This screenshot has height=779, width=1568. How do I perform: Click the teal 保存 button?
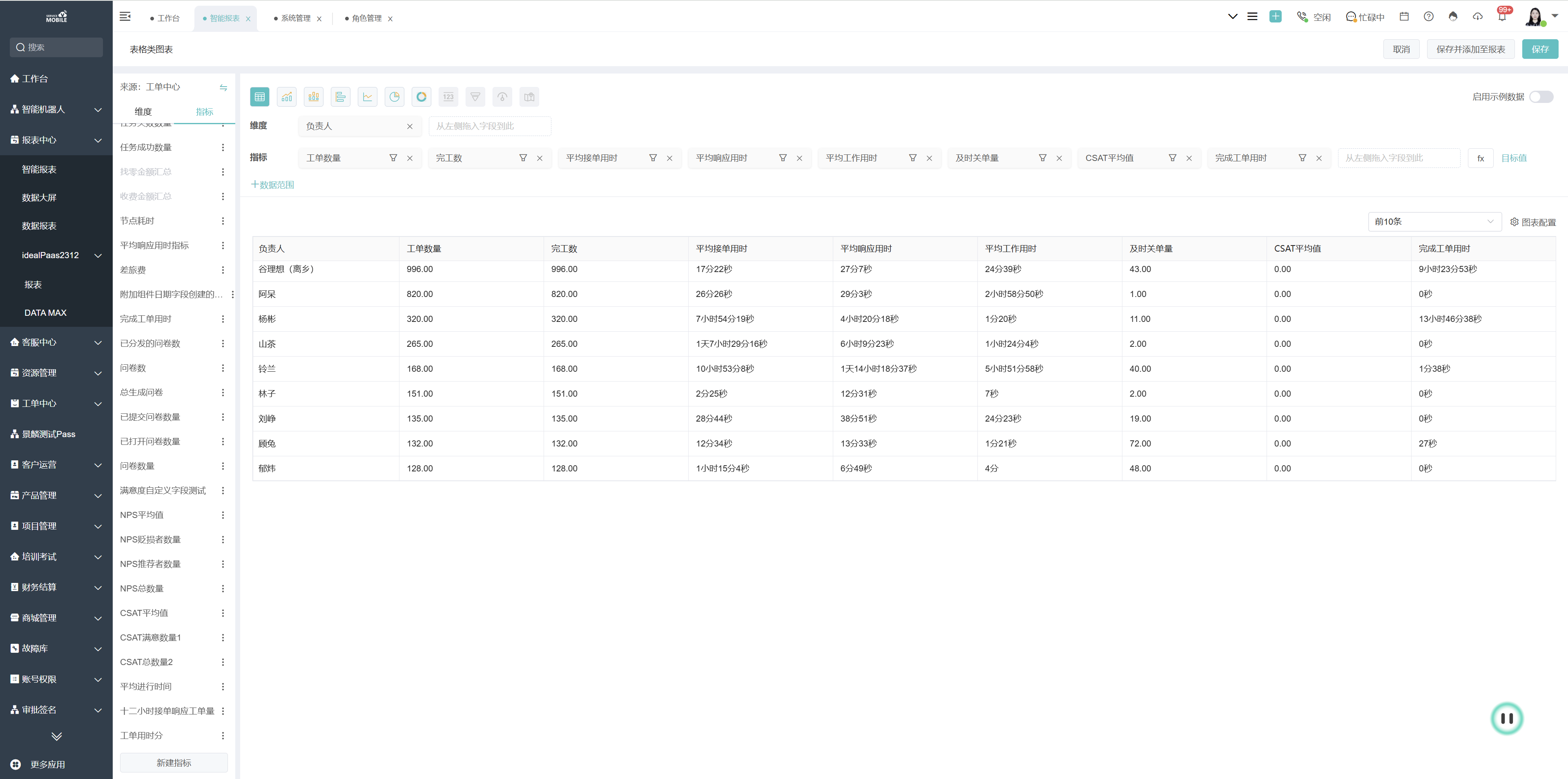pos(1540,49)
